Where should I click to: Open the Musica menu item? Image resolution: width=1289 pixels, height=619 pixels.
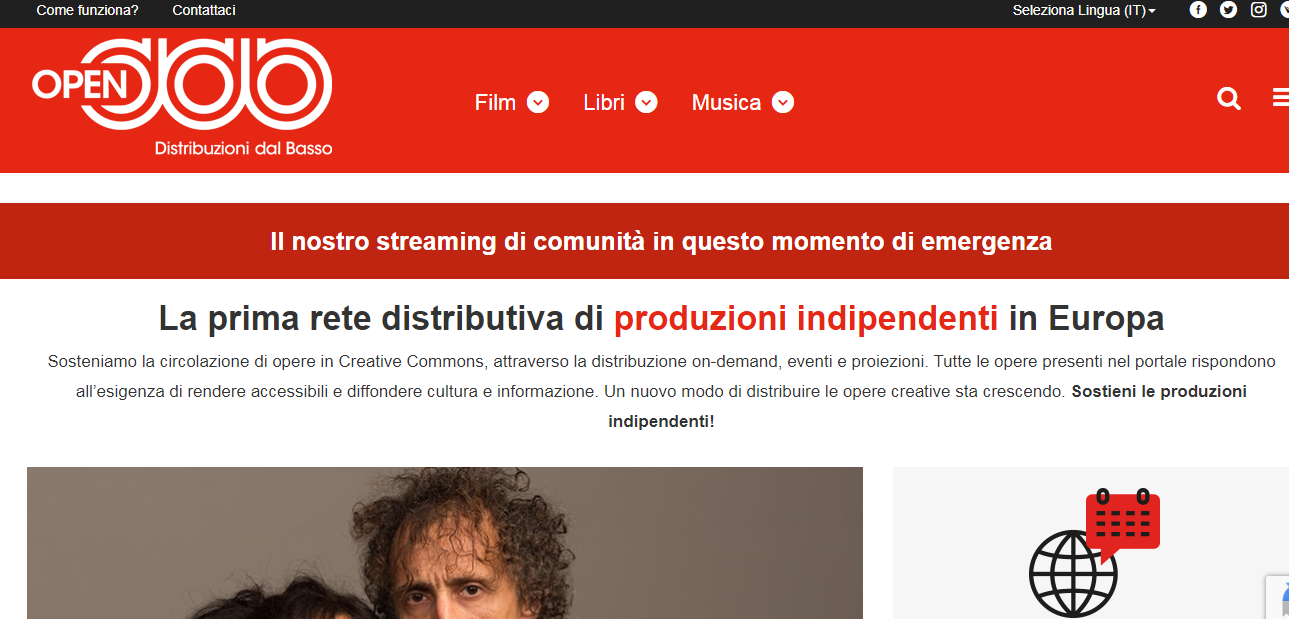click(726, 102)
